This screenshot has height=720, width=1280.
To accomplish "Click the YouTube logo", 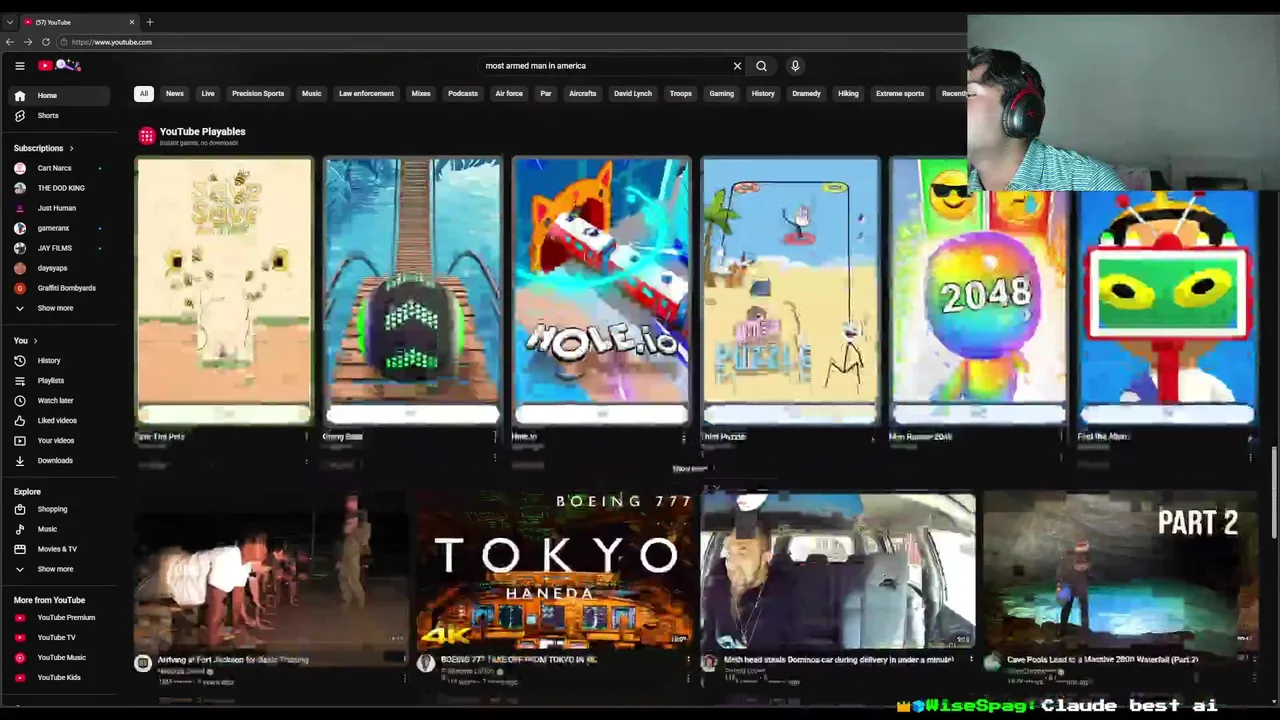I will pos(59,66).
